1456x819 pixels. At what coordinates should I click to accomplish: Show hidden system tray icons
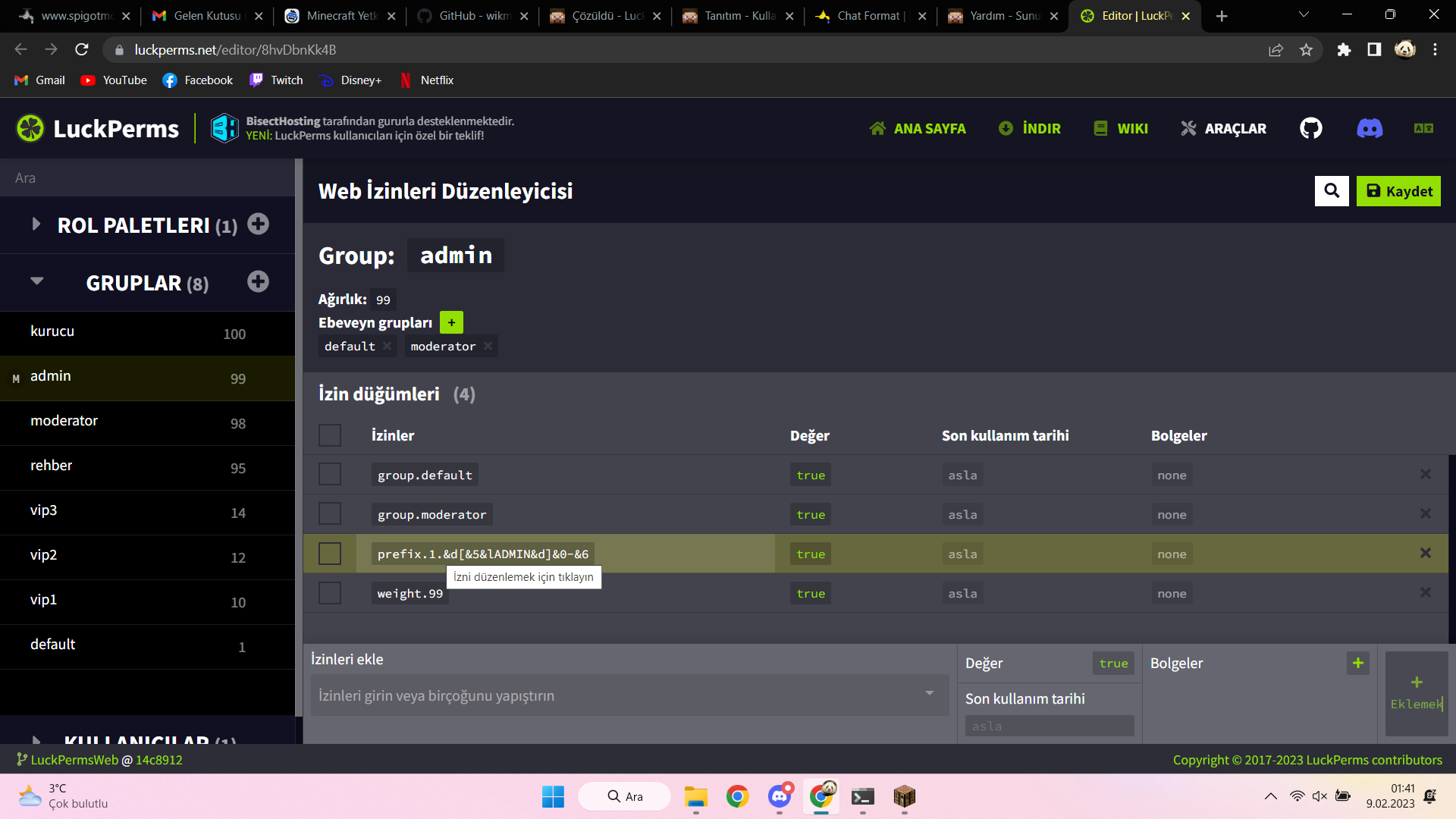click(x=1270, y=796)
